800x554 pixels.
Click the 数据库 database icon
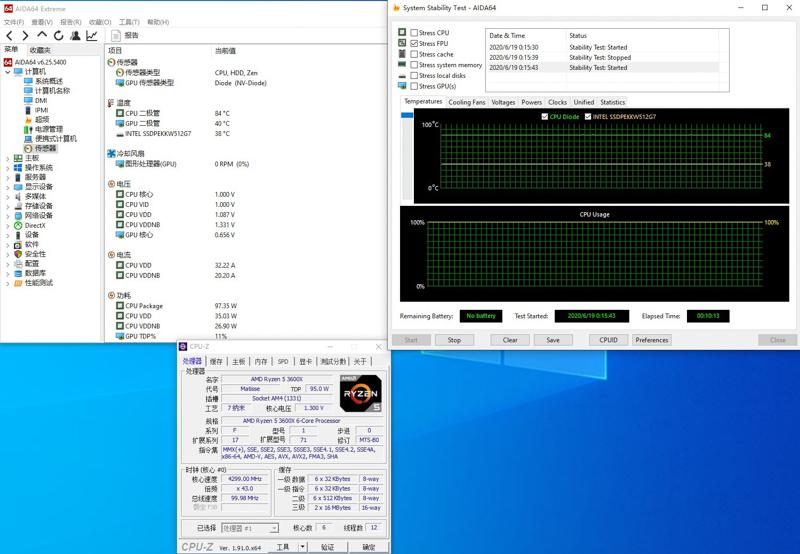(18, 273)
